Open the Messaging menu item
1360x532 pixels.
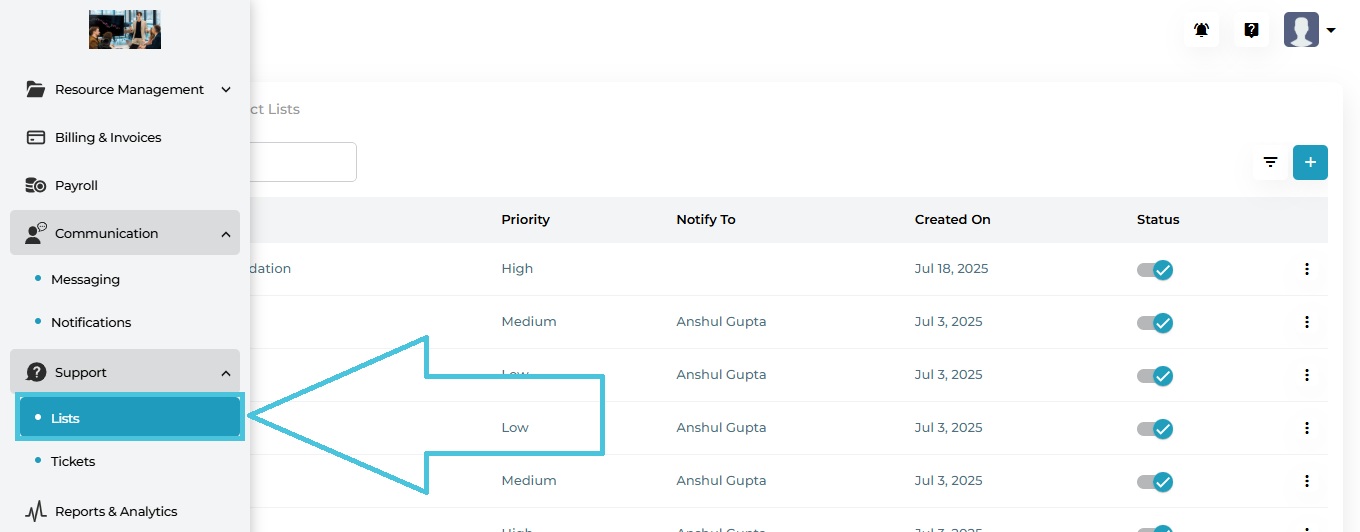tap(85, 279)
